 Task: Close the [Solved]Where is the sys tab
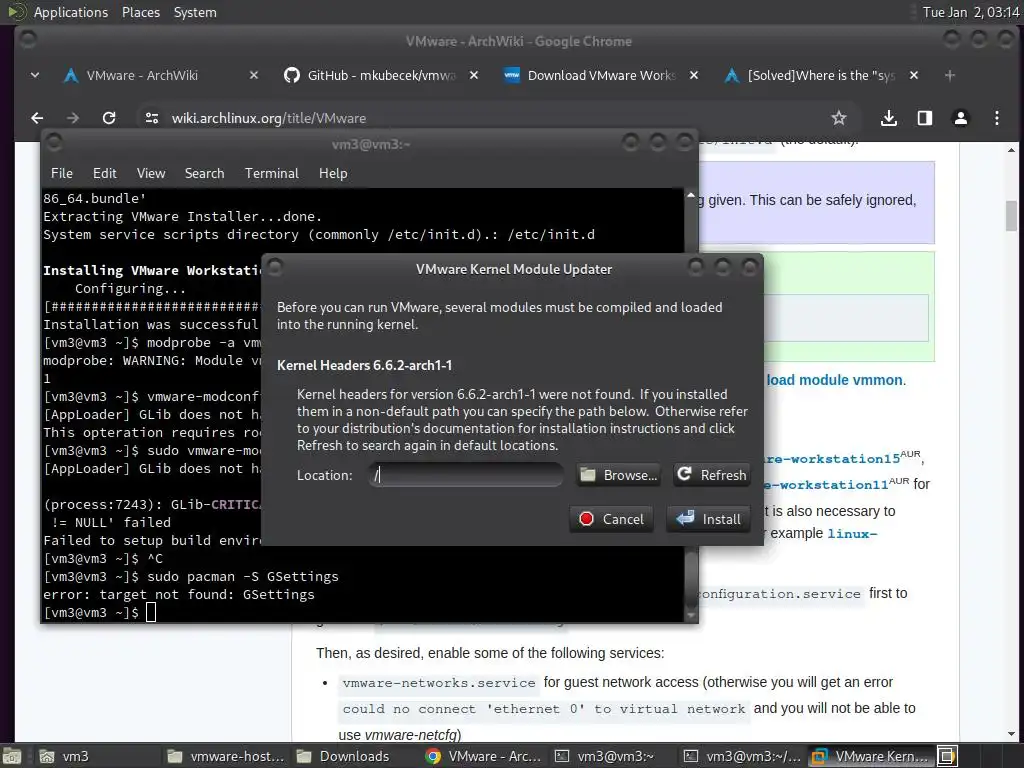coord(914,76)
